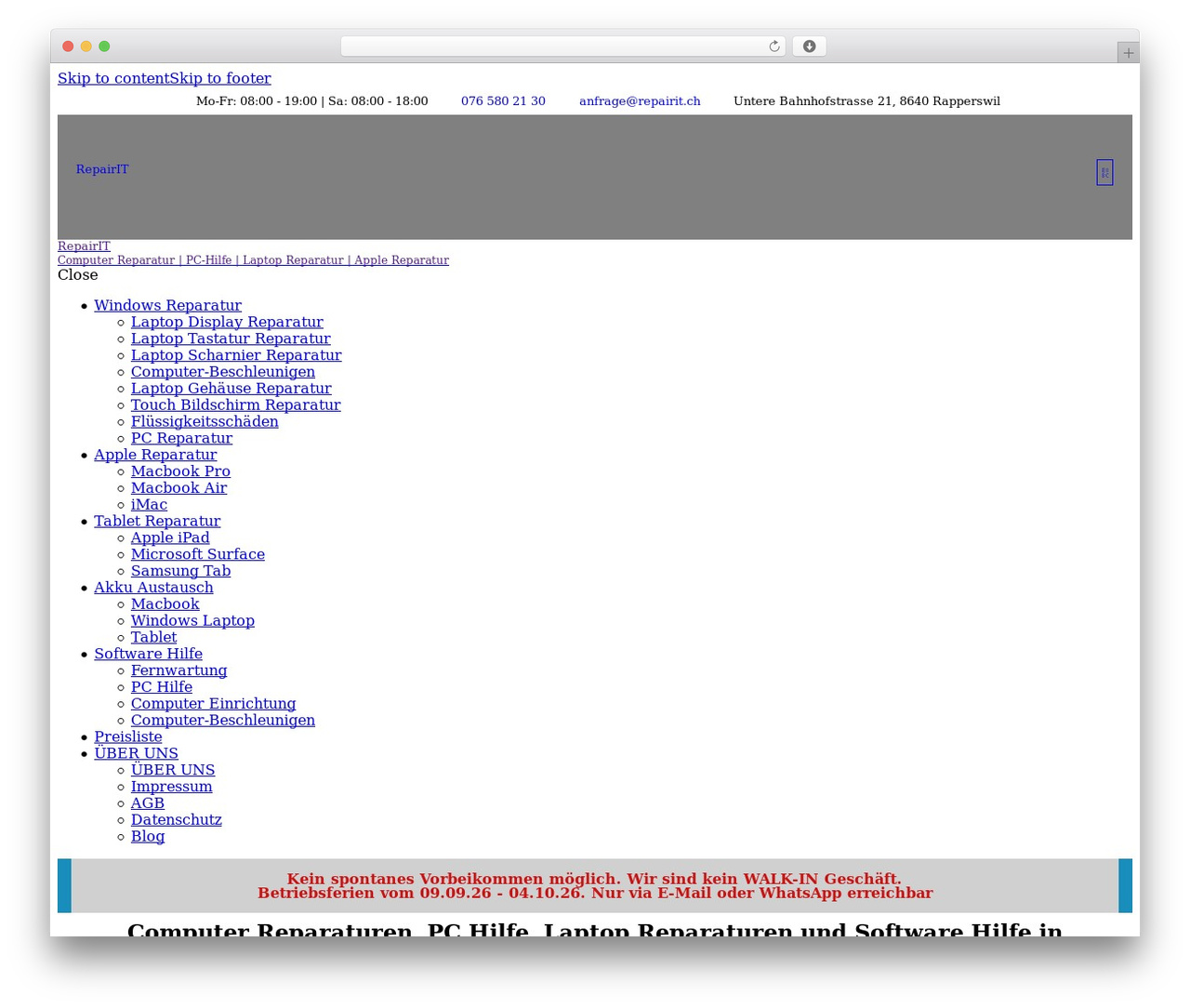
Task: Close the menu via Close text
Action: click(78, 274)
